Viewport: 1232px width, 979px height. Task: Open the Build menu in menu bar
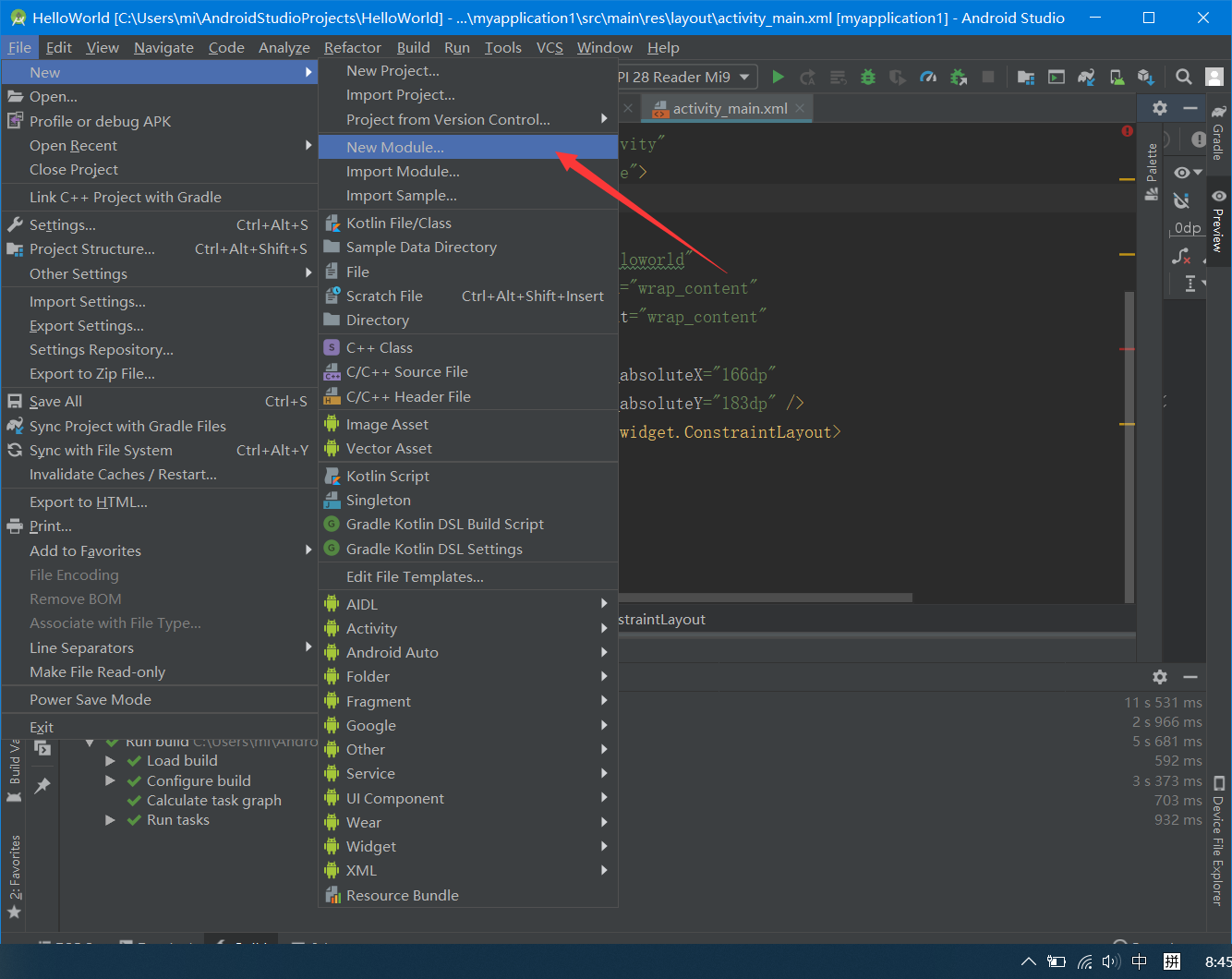pos(414,47)
